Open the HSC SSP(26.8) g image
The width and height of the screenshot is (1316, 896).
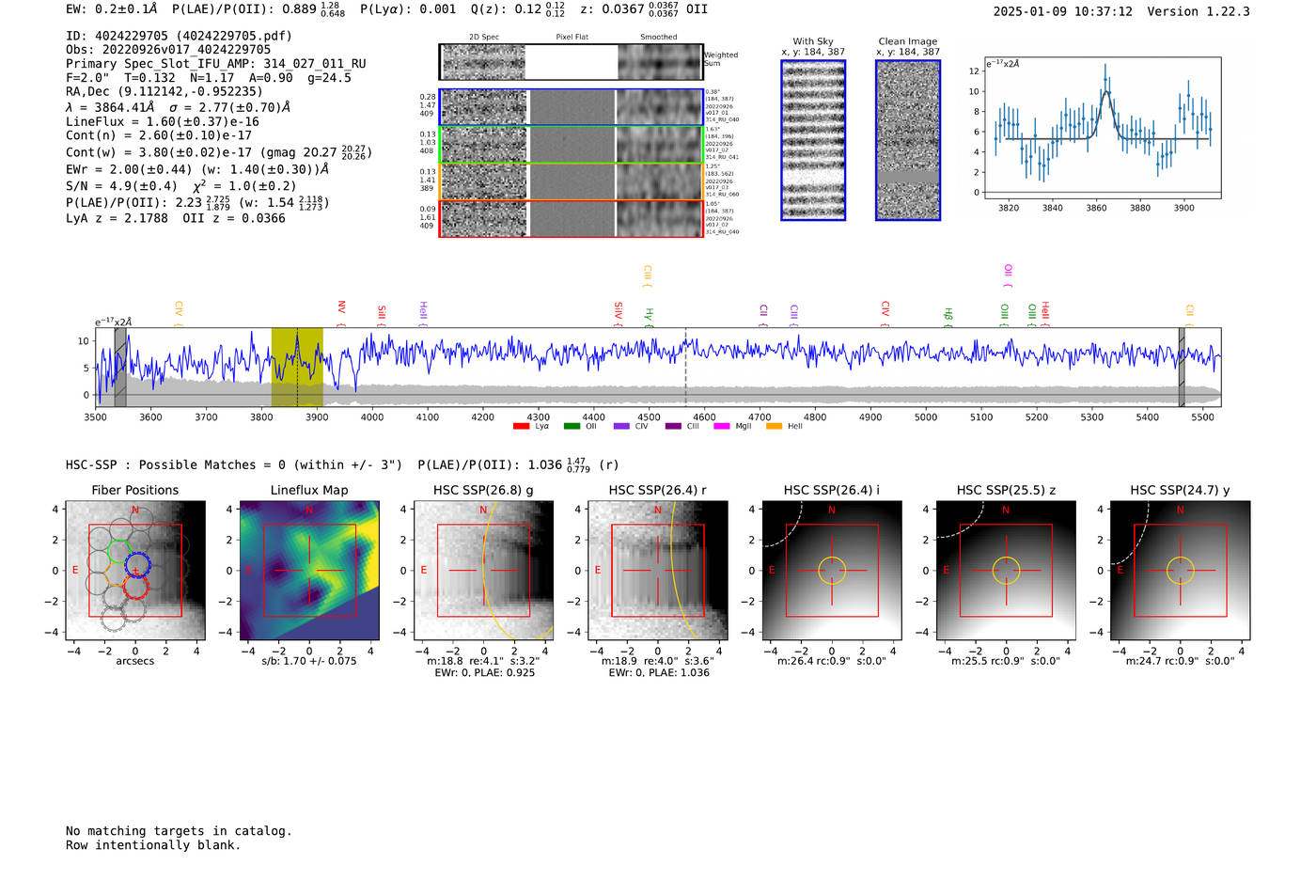tap(484, 570)
